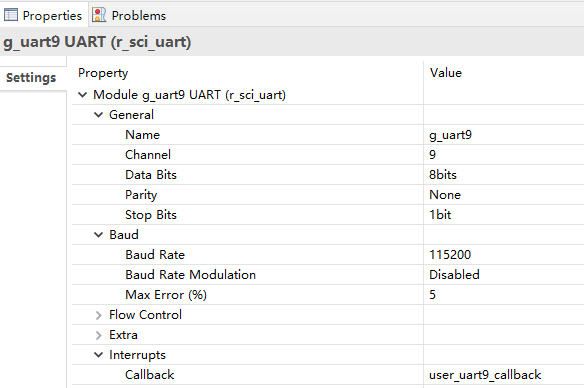
Task: Edit the Callback value user_uart9_callback
Action: click(485, 375)
